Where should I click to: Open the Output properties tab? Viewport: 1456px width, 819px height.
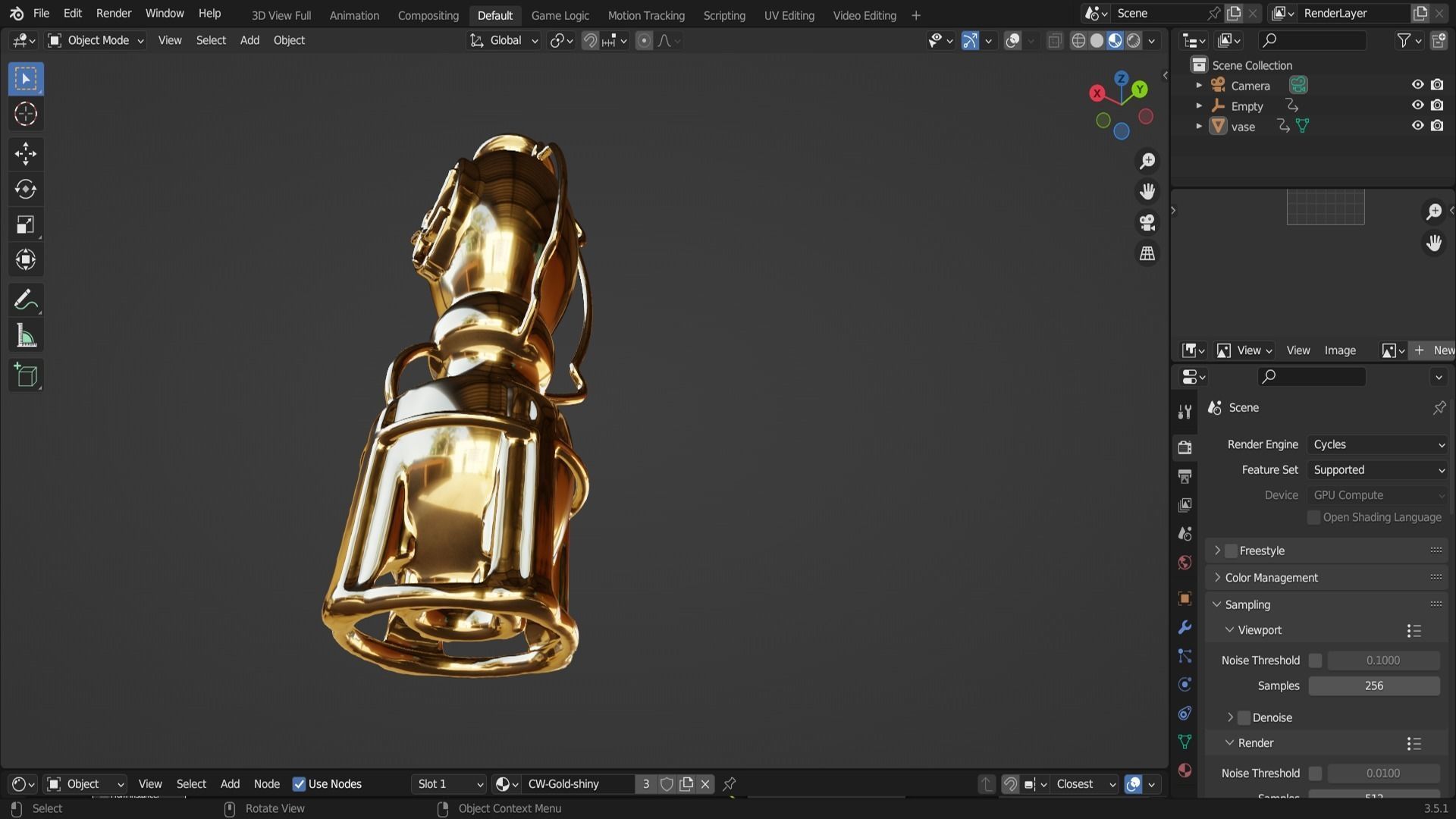tap(1185, 476)
